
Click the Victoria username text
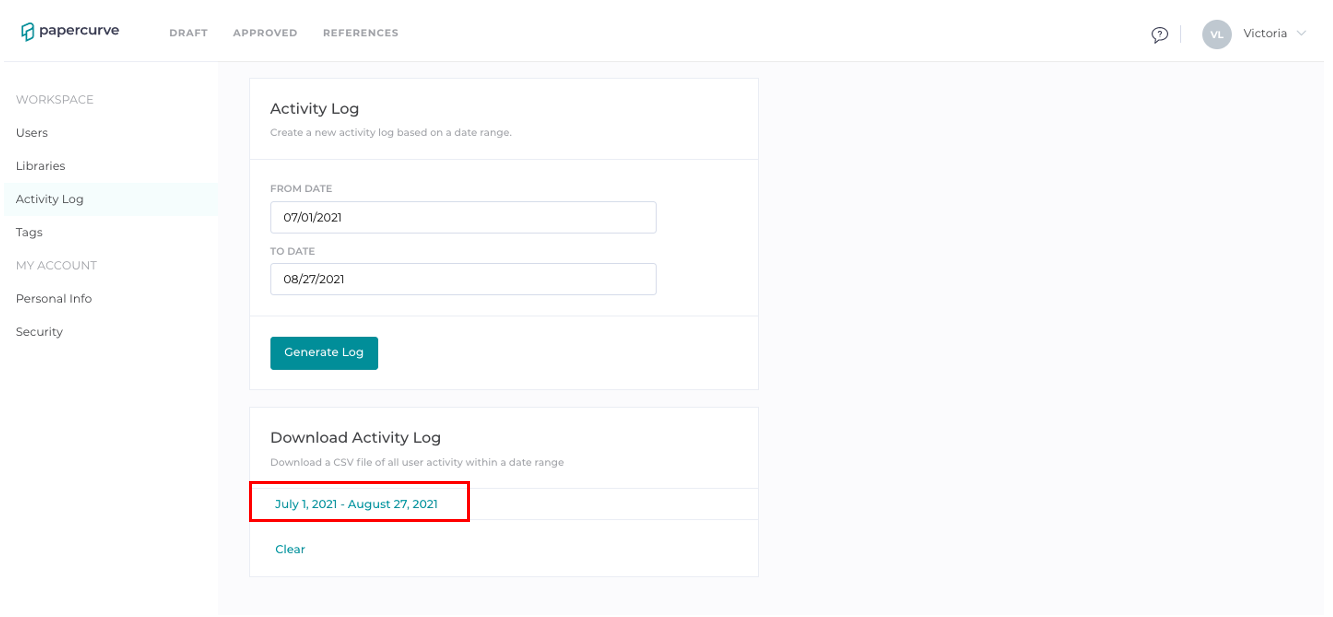[x=1265, y=33]
